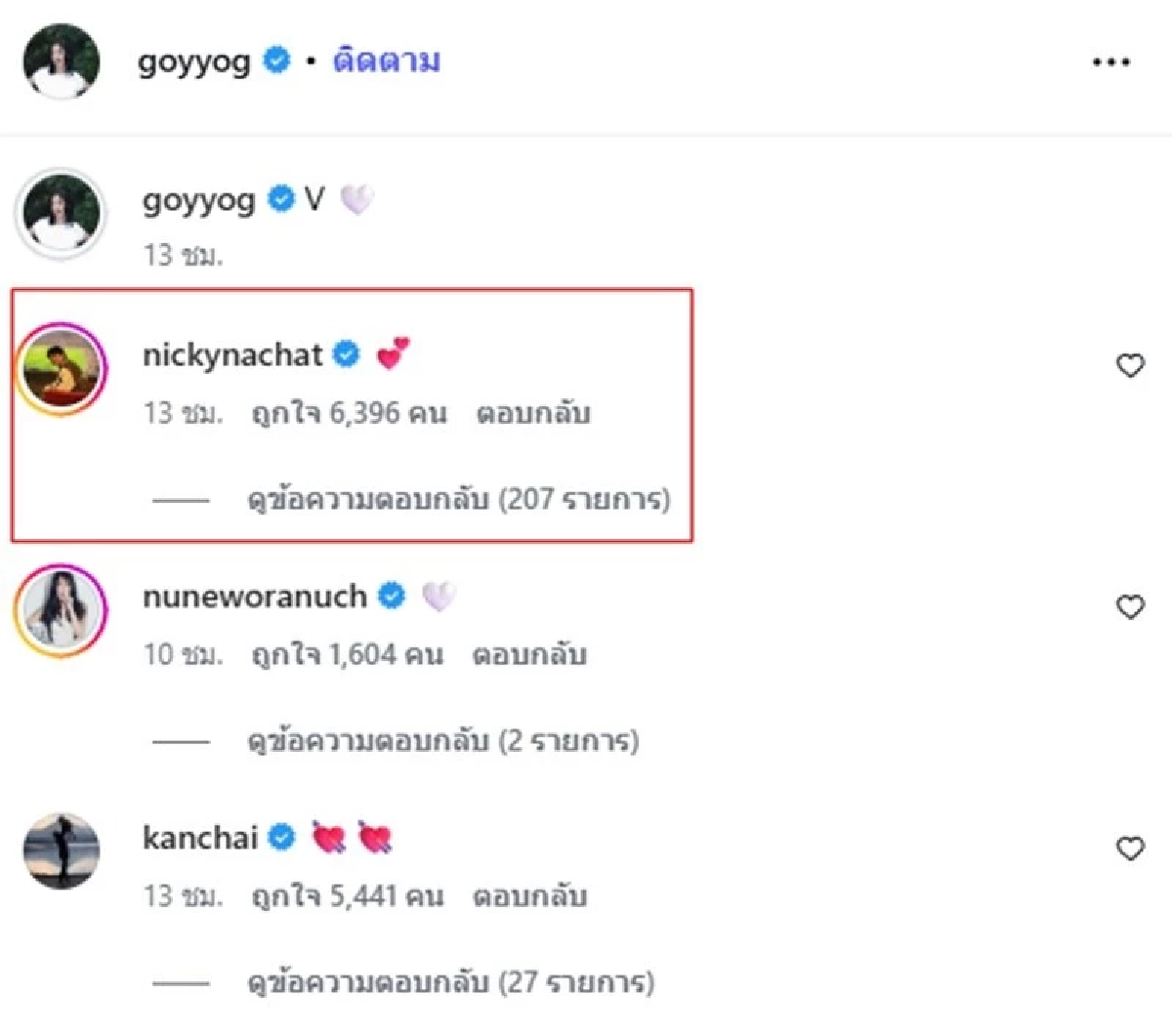The width and height of the screenshot is (1172, 1036).
Task: Like nuneworanuch's comment with the heart icon
Action: [1131, 607]
